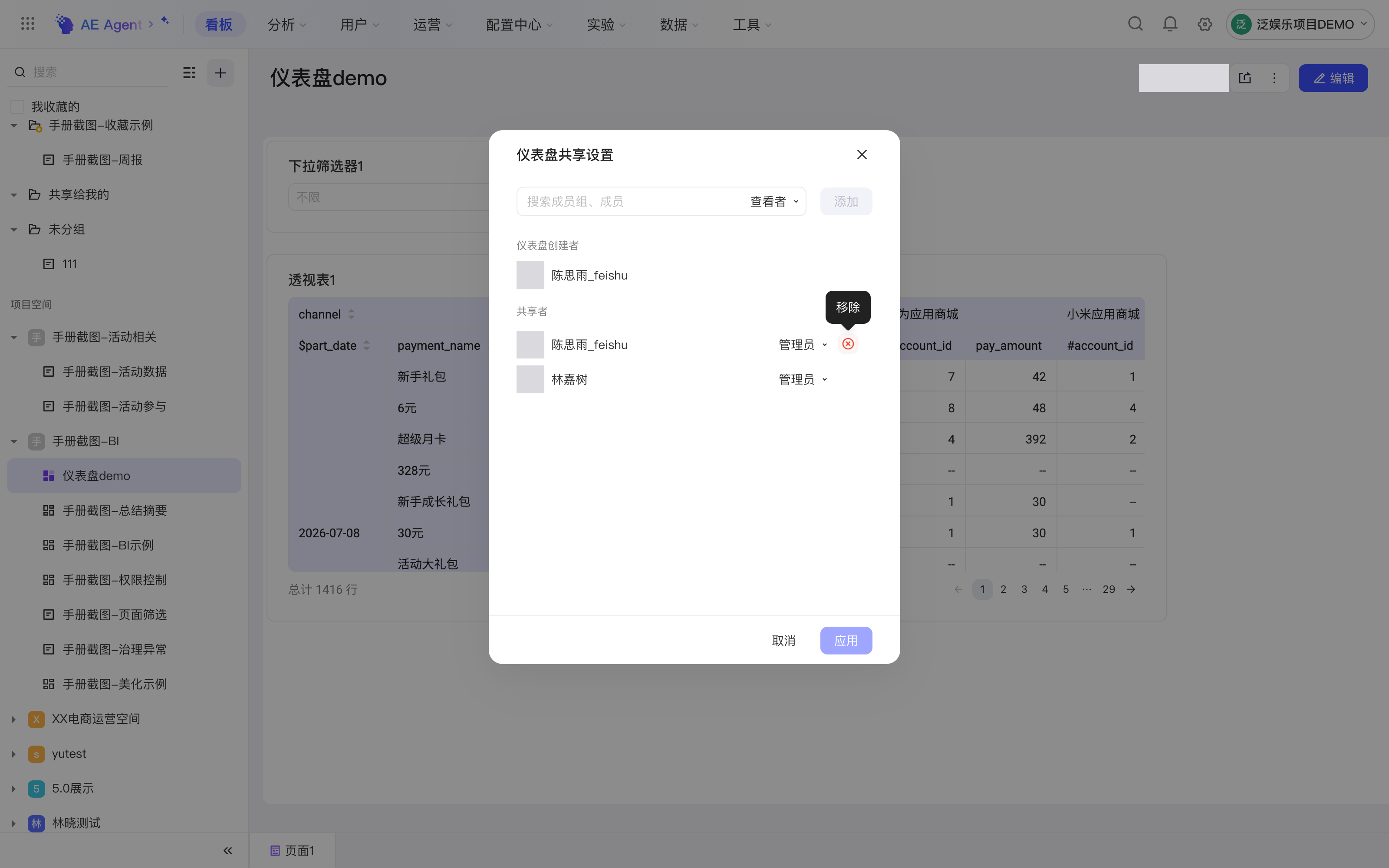1389x868 pixels.
Task: Click the XX电商运营空间 orange icon
Action: pos(36,719)
